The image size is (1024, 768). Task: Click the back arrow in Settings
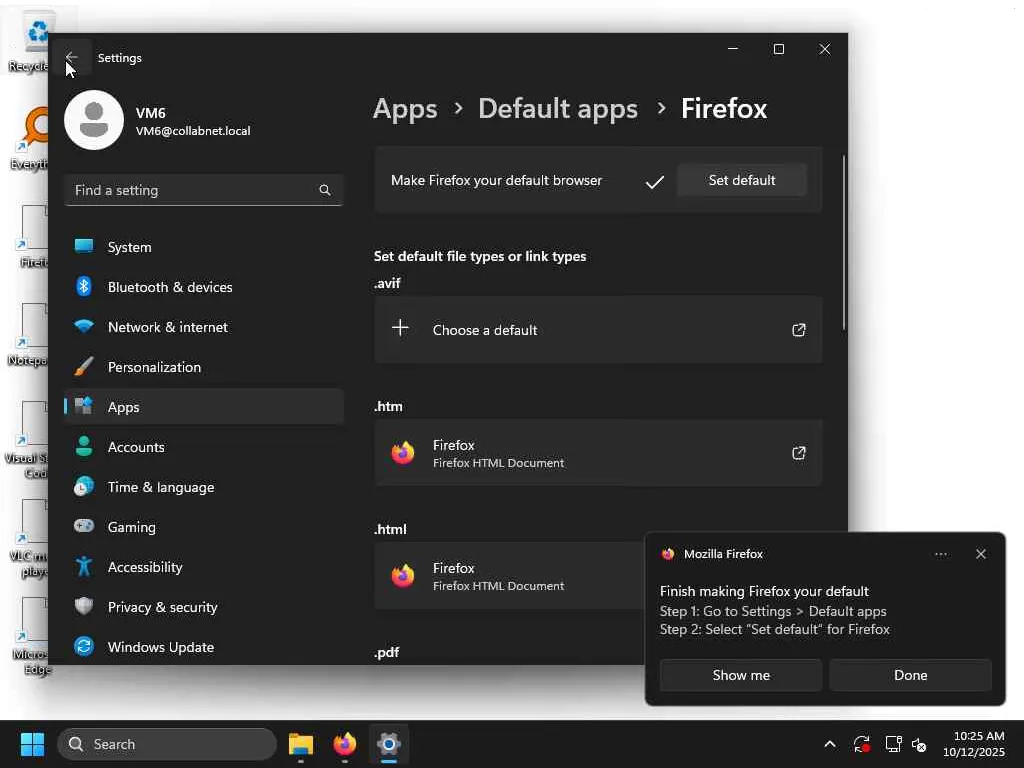(71, 58)
